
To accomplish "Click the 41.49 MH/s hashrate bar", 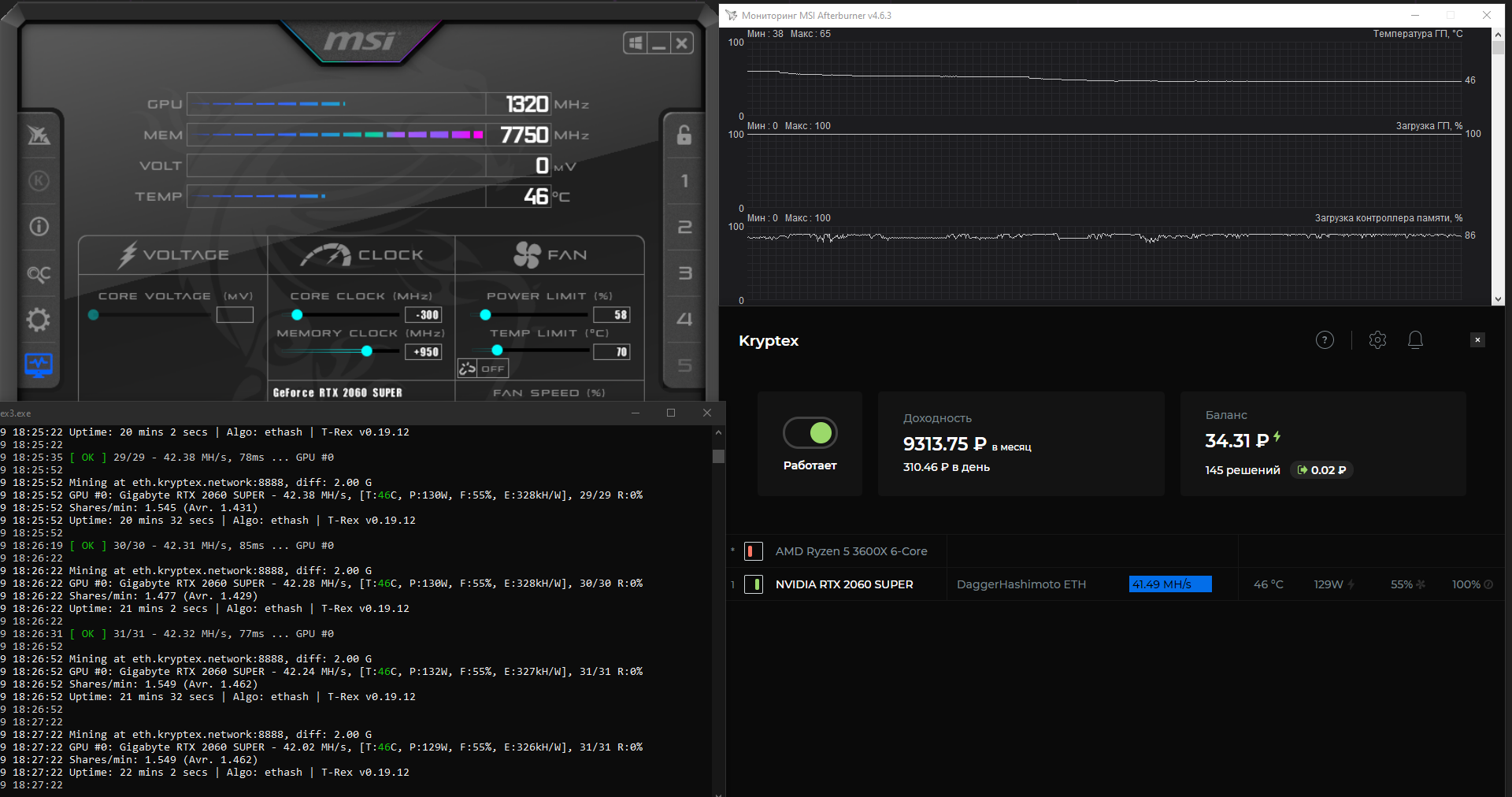I will (1170, 584).
